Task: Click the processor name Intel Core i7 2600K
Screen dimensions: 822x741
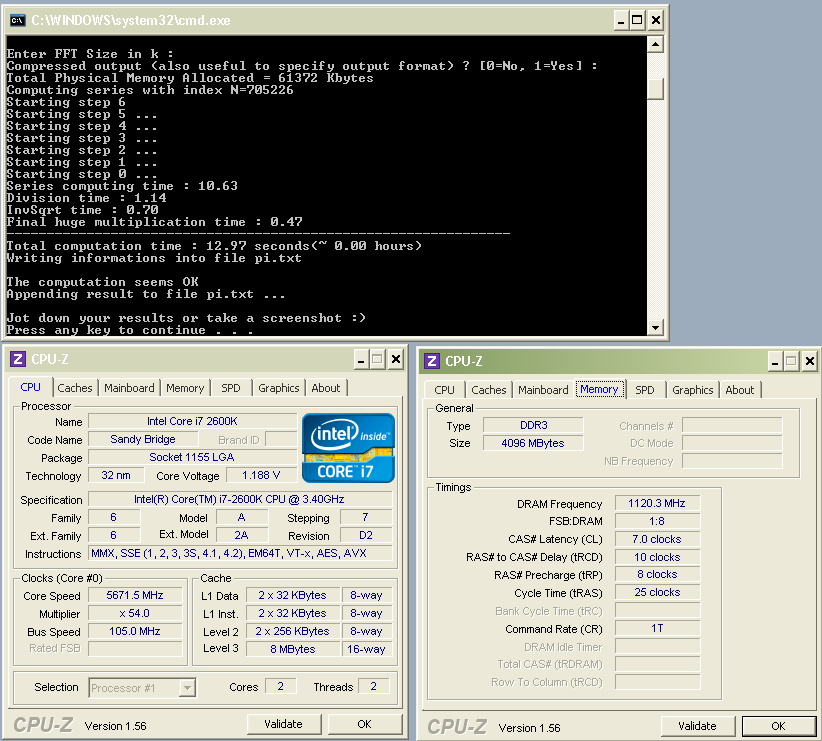Action: click(x=192, y=421)
